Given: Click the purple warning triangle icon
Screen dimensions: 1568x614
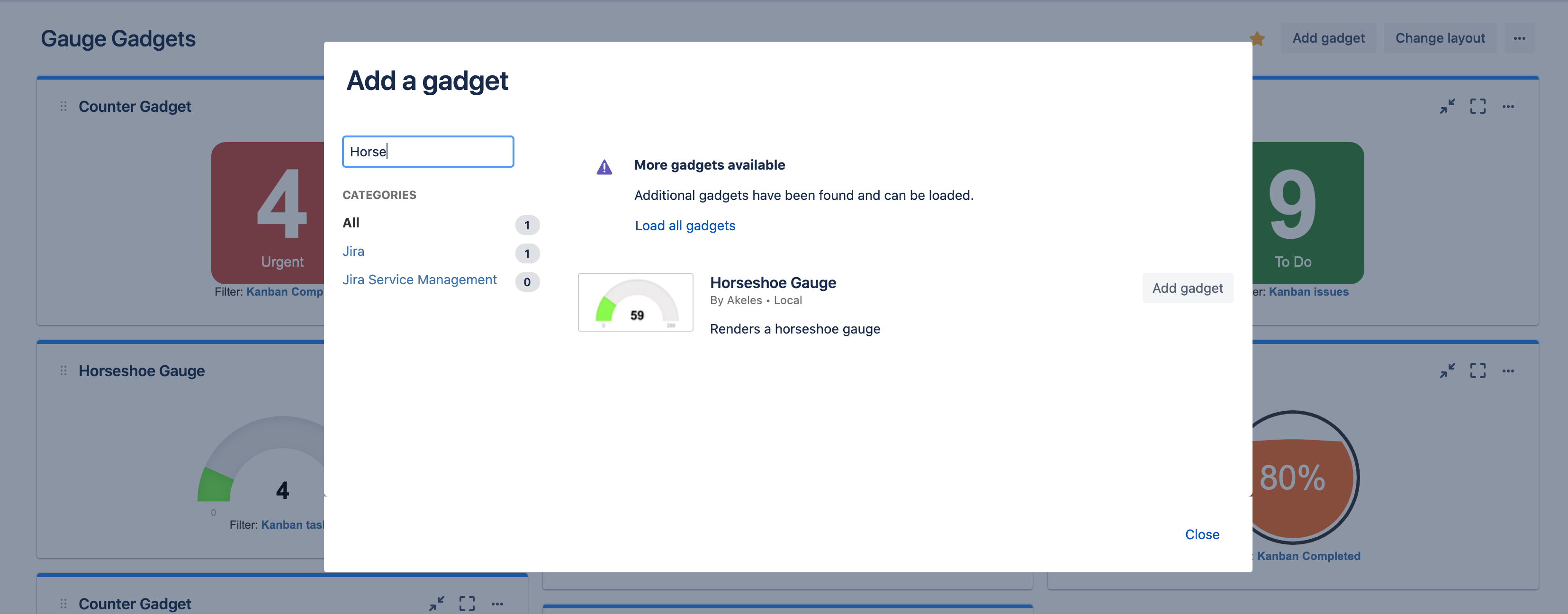Looking at the screenshot, I should coord(604,167).
